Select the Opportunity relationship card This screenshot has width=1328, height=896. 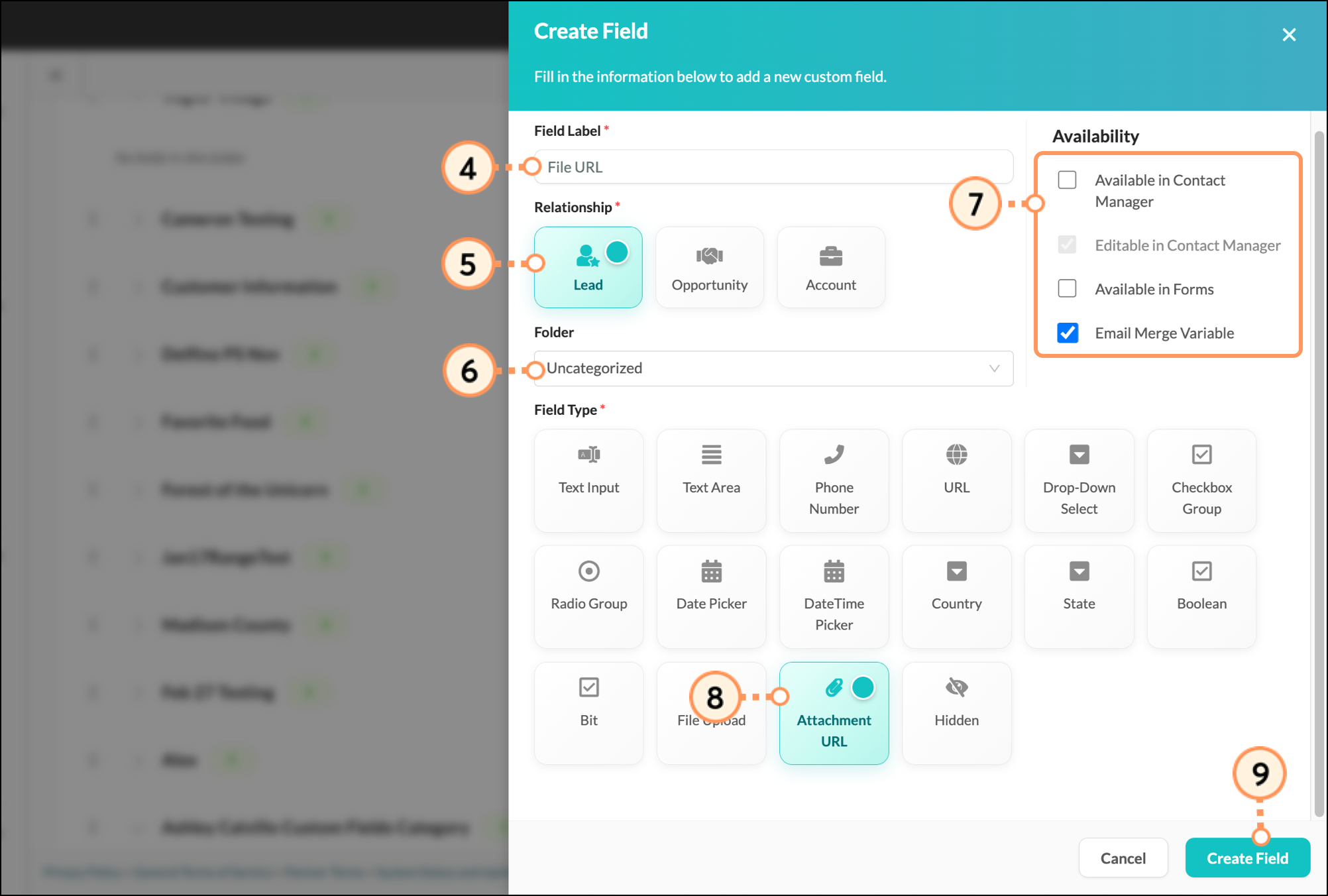click(x=709, y=267)
